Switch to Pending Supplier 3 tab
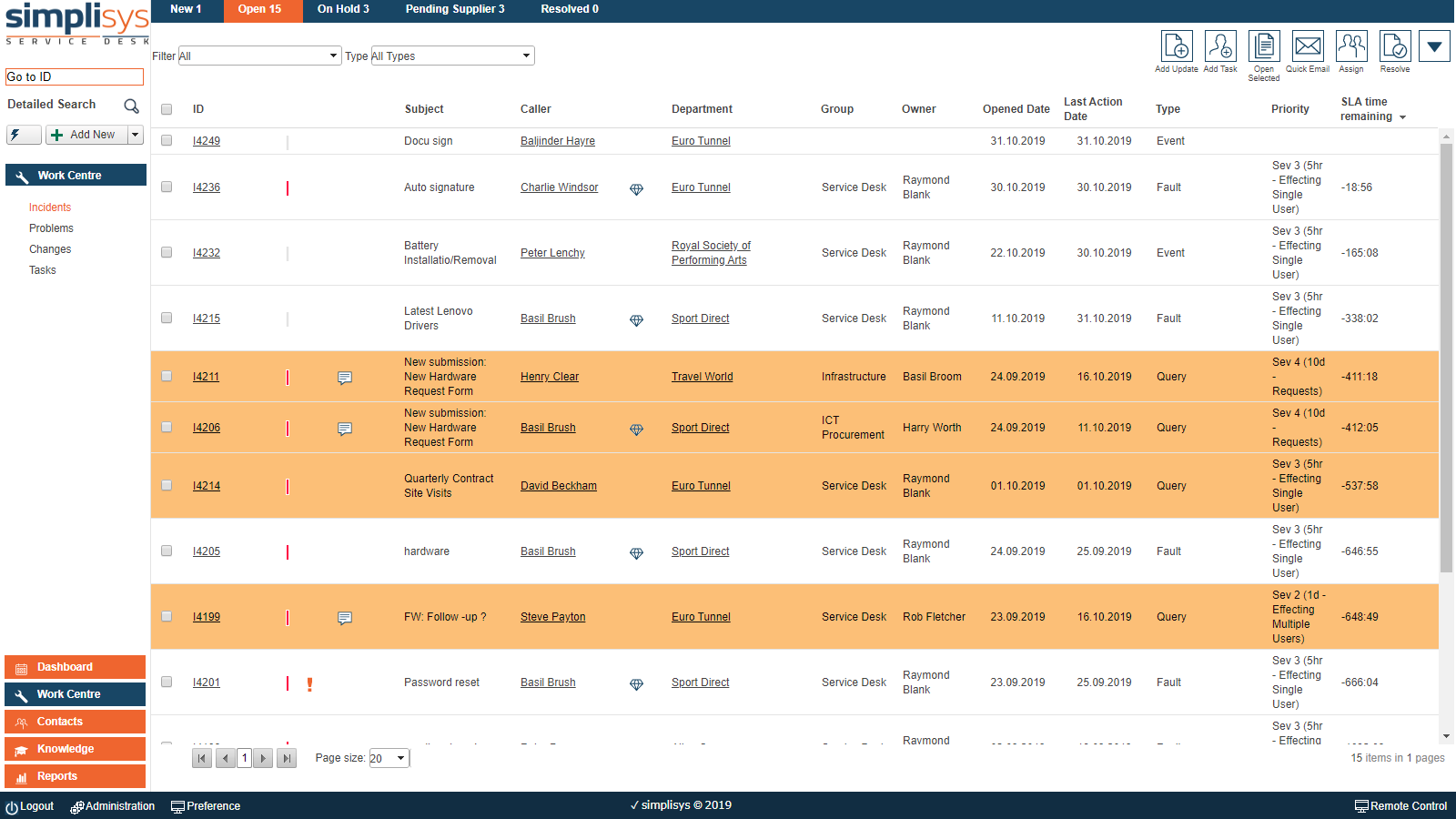The width and height of the screenshot is (1456, 819). point(455,10)
